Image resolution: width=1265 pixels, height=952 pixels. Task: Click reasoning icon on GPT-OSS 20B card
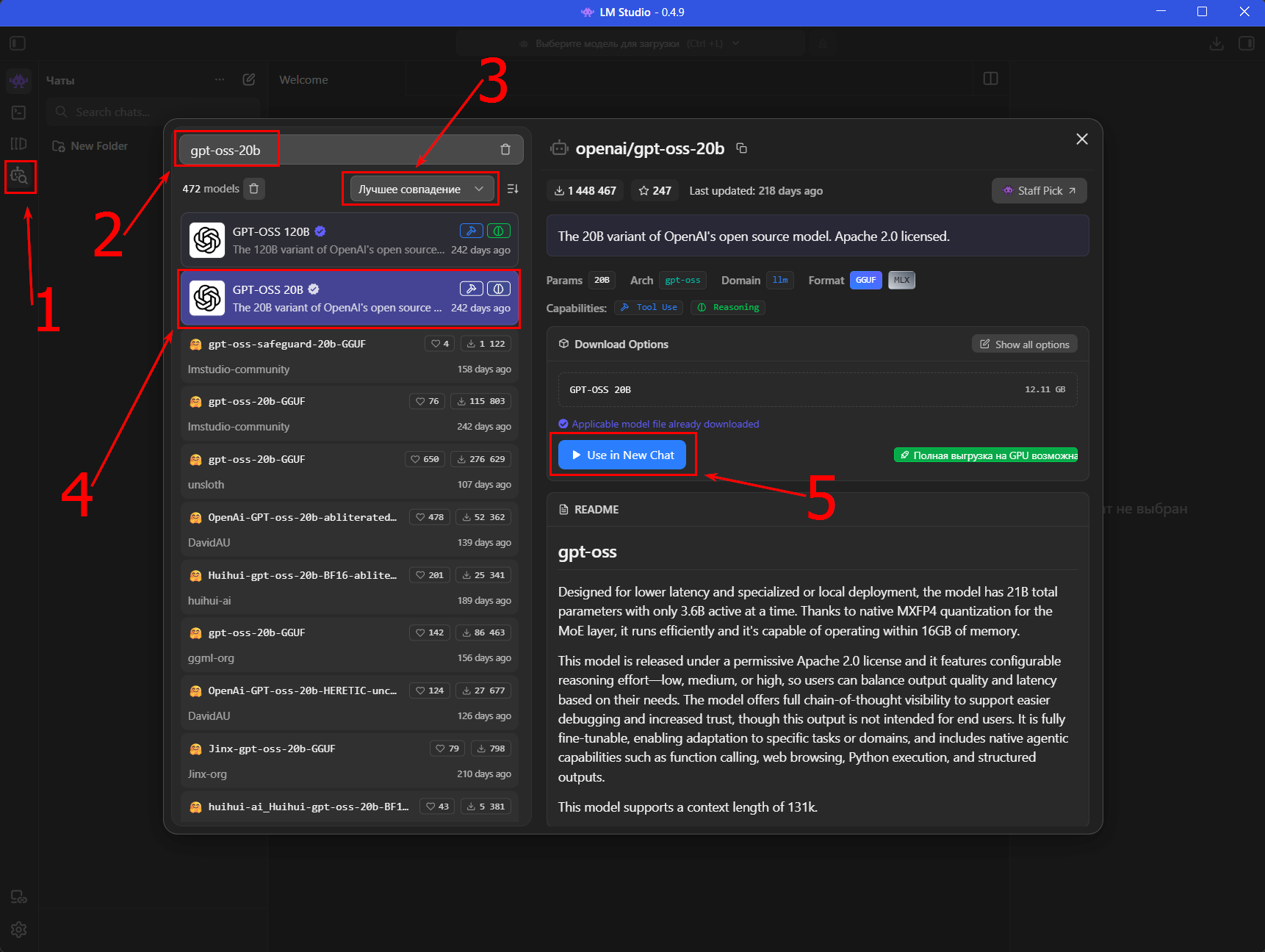[499, 289]
